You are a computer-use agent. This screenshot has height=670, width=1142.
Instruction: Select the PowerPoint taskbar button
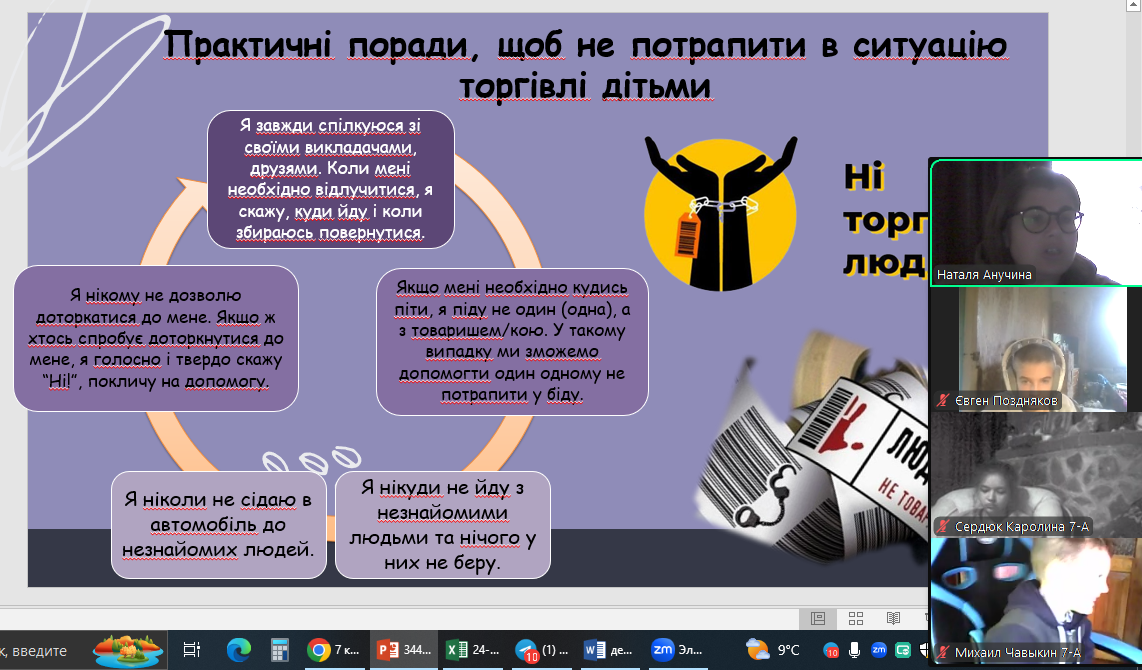tap(404, 650)
